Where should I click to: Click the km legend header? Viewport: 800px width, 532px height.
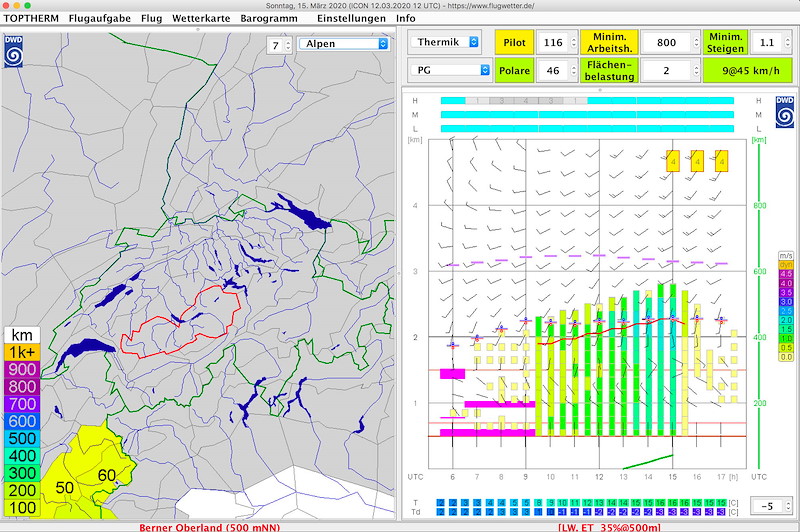22,335
